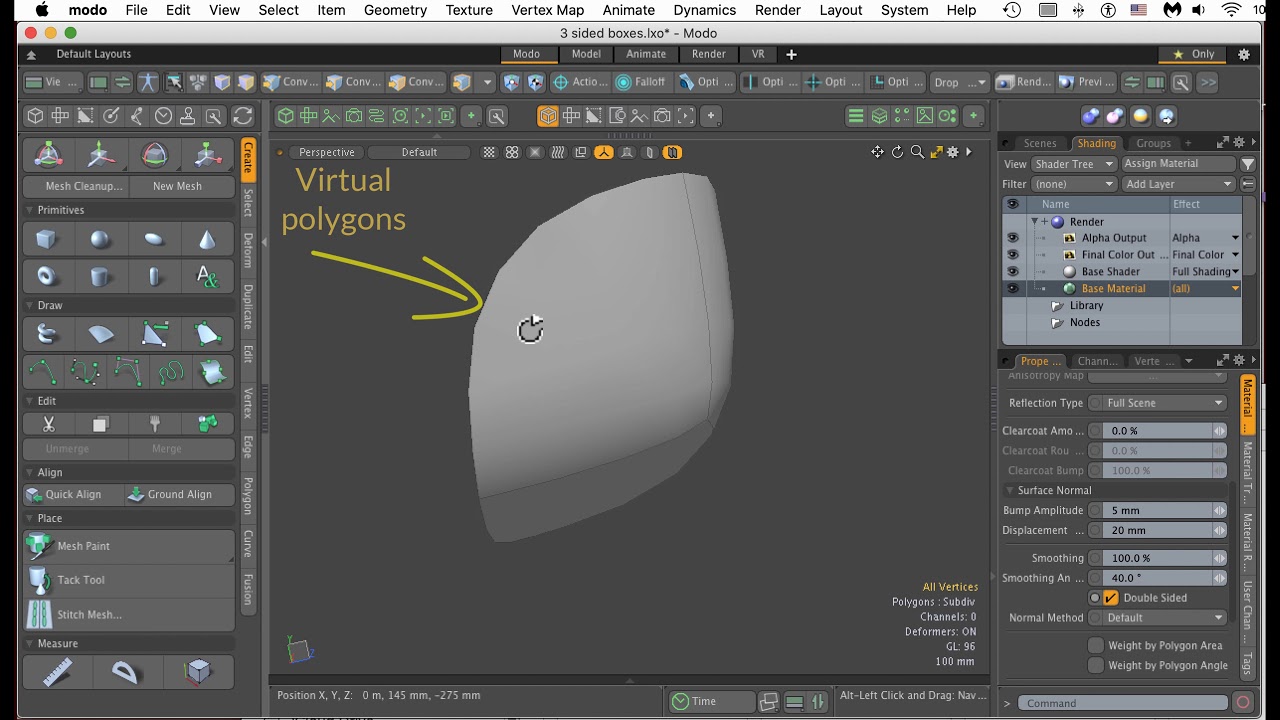Image resolution: width=1280 pixels, height=720 pixels.
Task: Open the Dynamics menu
Action: pos(704,10)
